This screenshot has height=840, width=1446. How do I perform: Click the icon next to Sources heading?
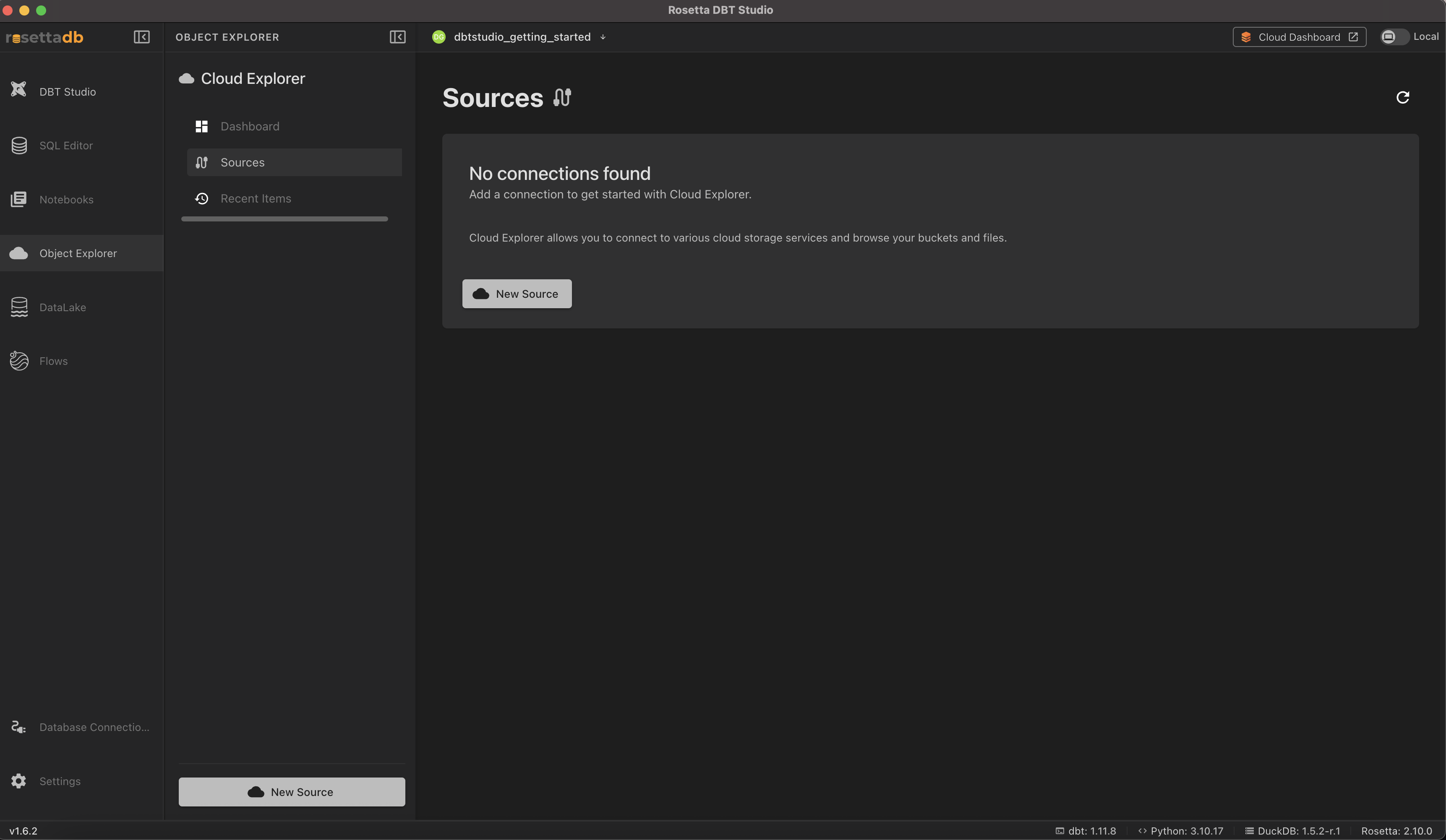[562, 97]
